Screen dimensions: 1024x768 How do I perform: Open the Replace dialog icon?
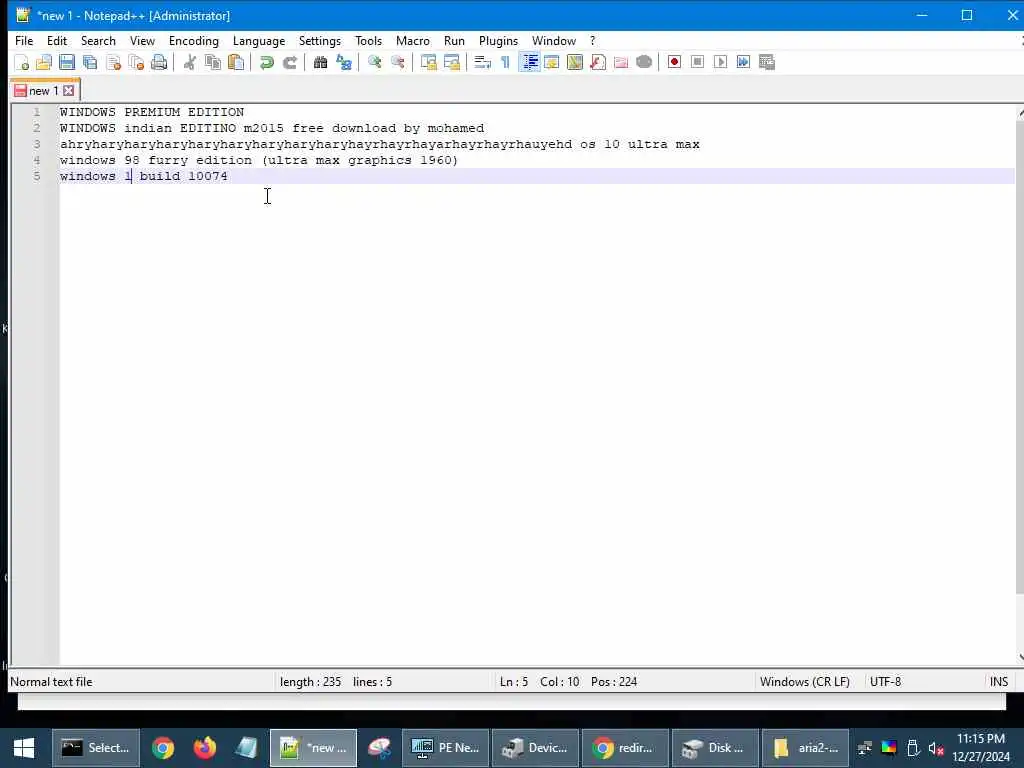tap(344, 62)
